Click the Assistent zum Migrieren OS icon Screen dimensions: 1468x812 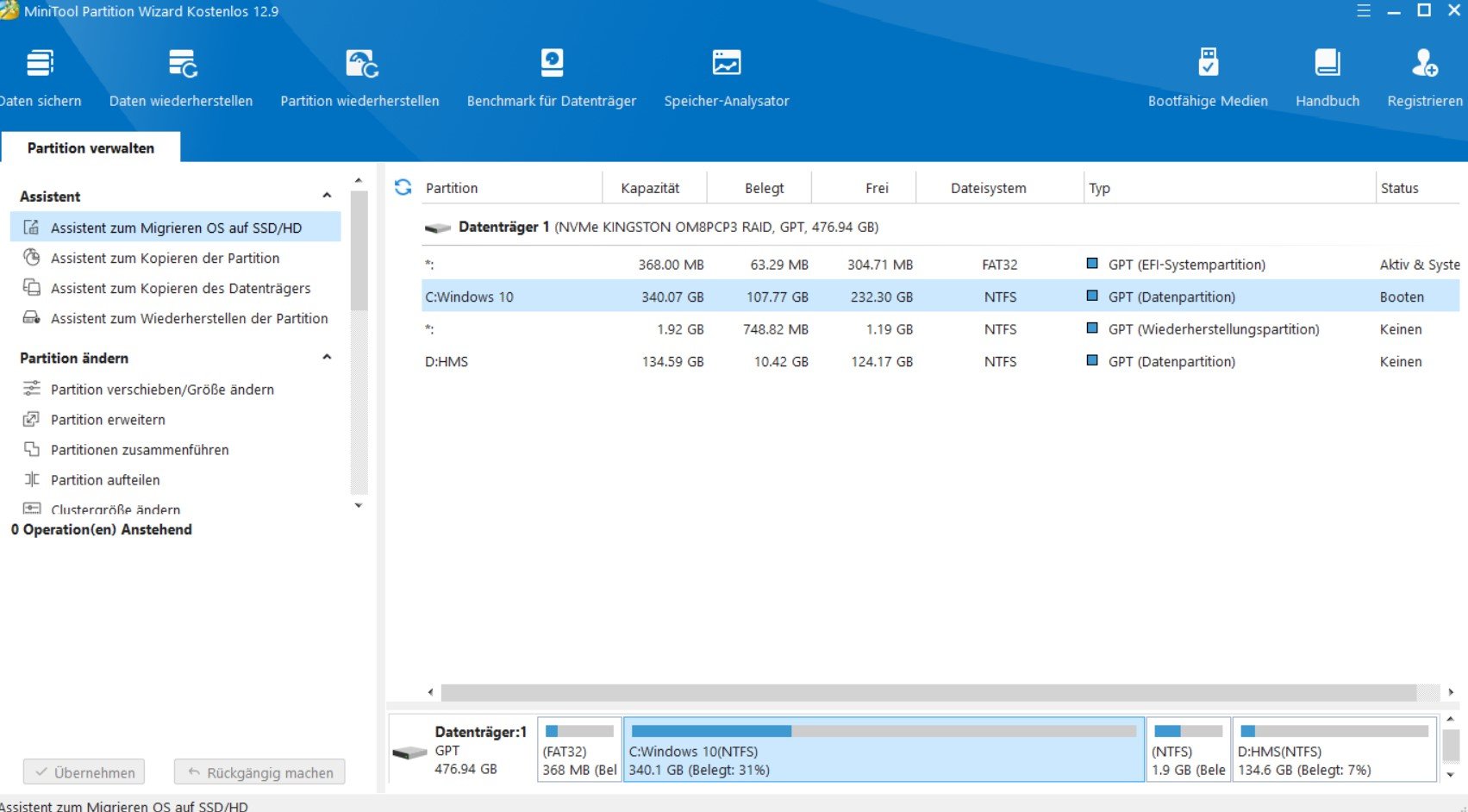click(x=31, y=228)
